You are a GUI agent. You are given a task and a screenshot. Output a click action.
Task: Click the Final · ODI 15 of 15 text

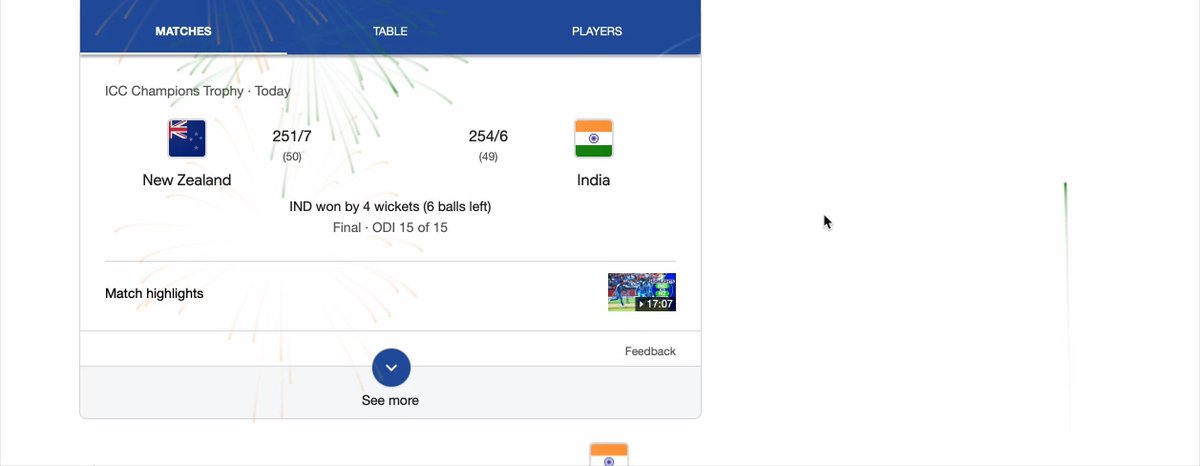pos(390,228)
